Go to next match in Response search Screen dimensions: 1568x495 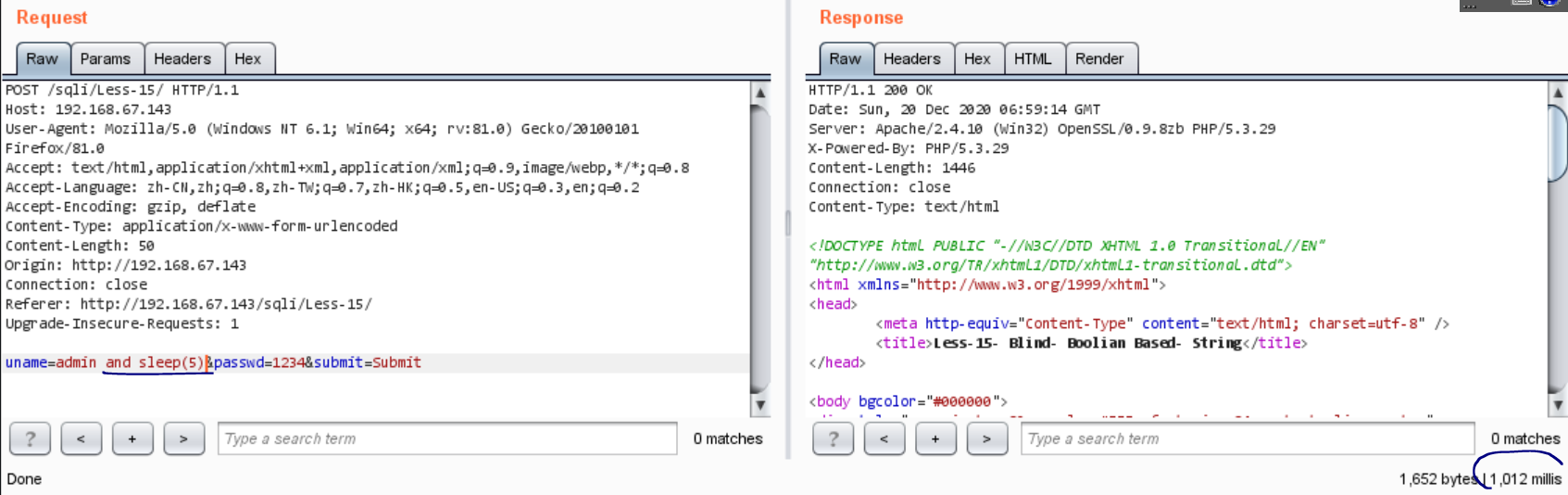(986, 438)
